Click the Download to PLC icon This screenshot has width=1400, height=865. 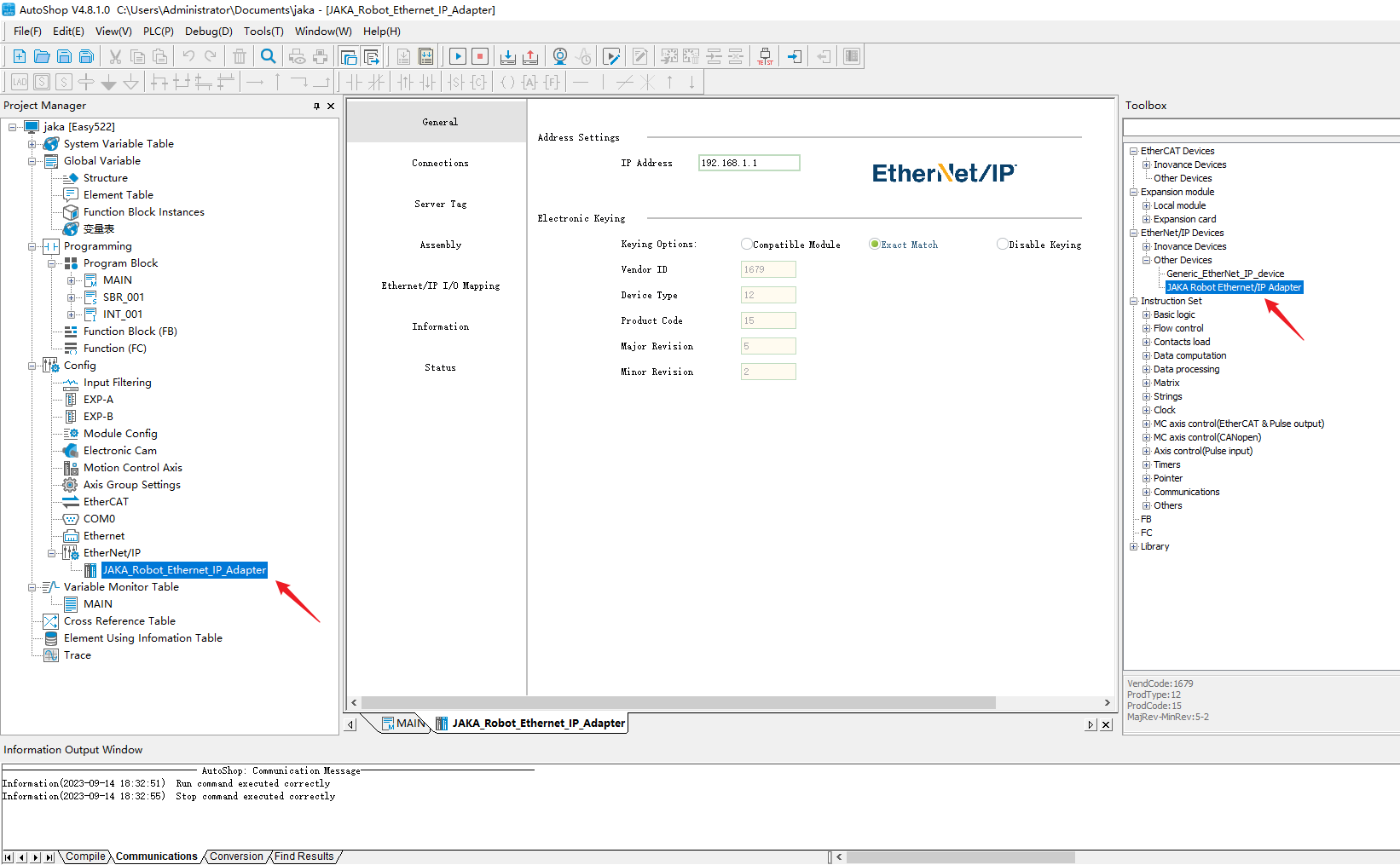[507, 56]
